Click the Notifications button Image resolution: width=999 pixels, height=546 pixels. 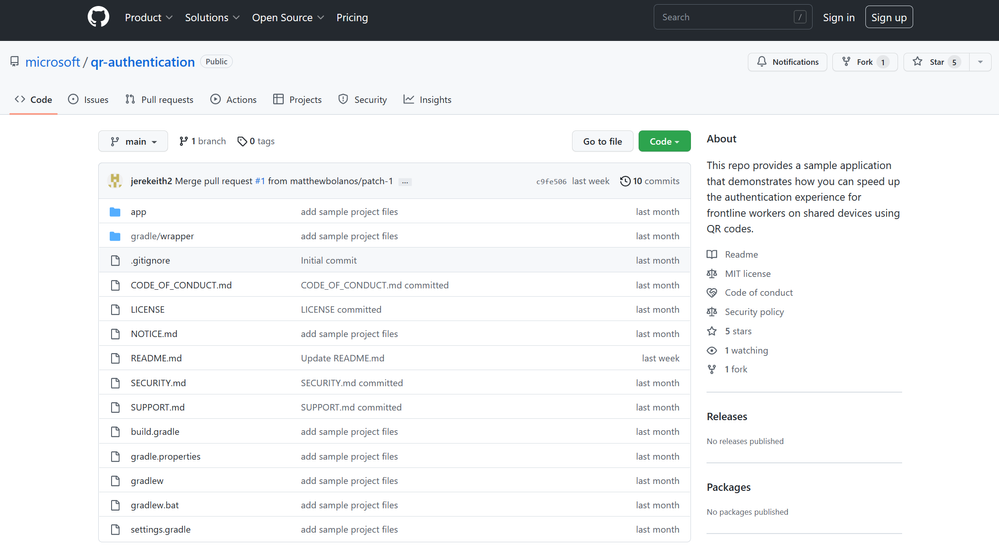787,62
